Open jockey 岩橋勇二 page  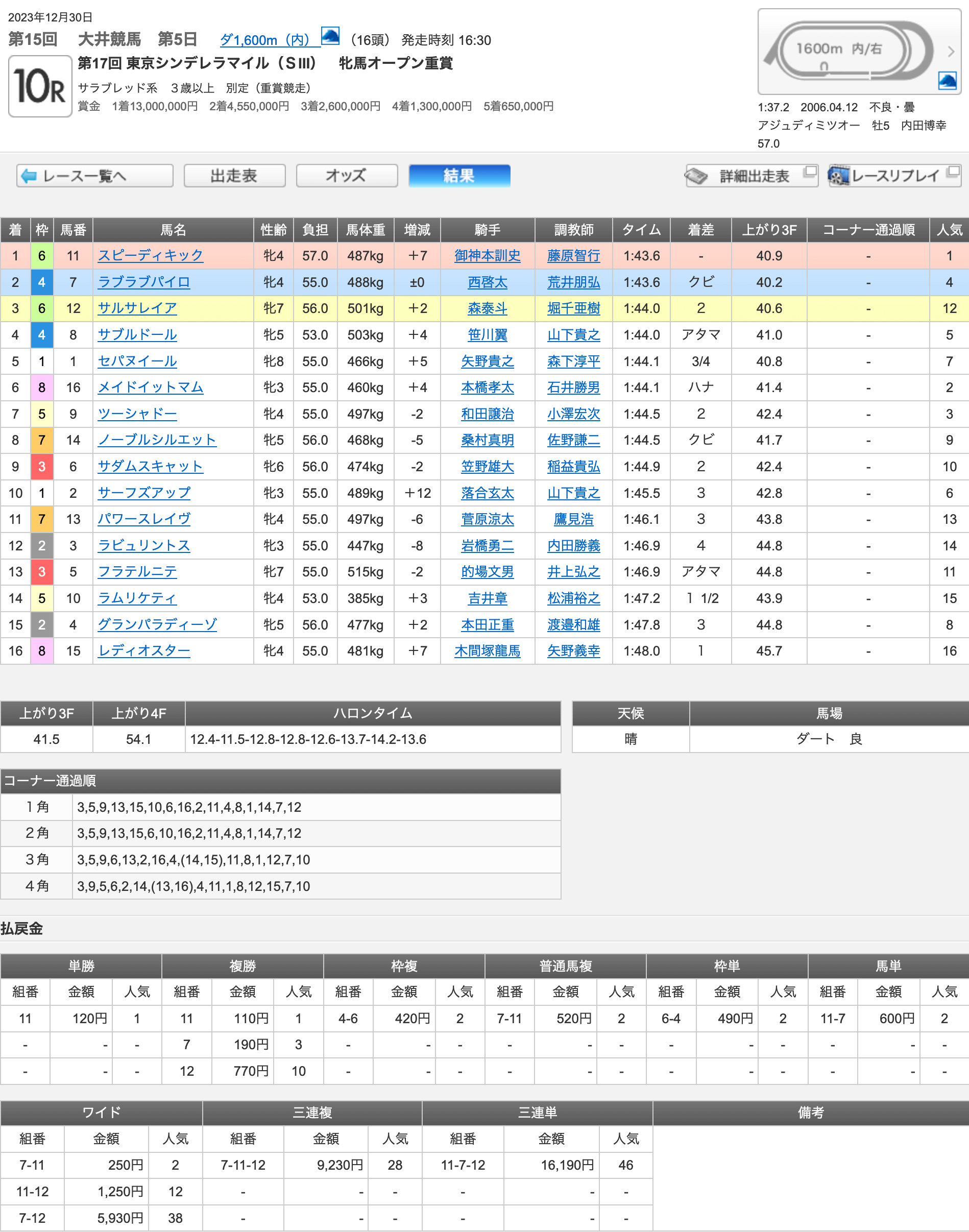pos(488,546)
